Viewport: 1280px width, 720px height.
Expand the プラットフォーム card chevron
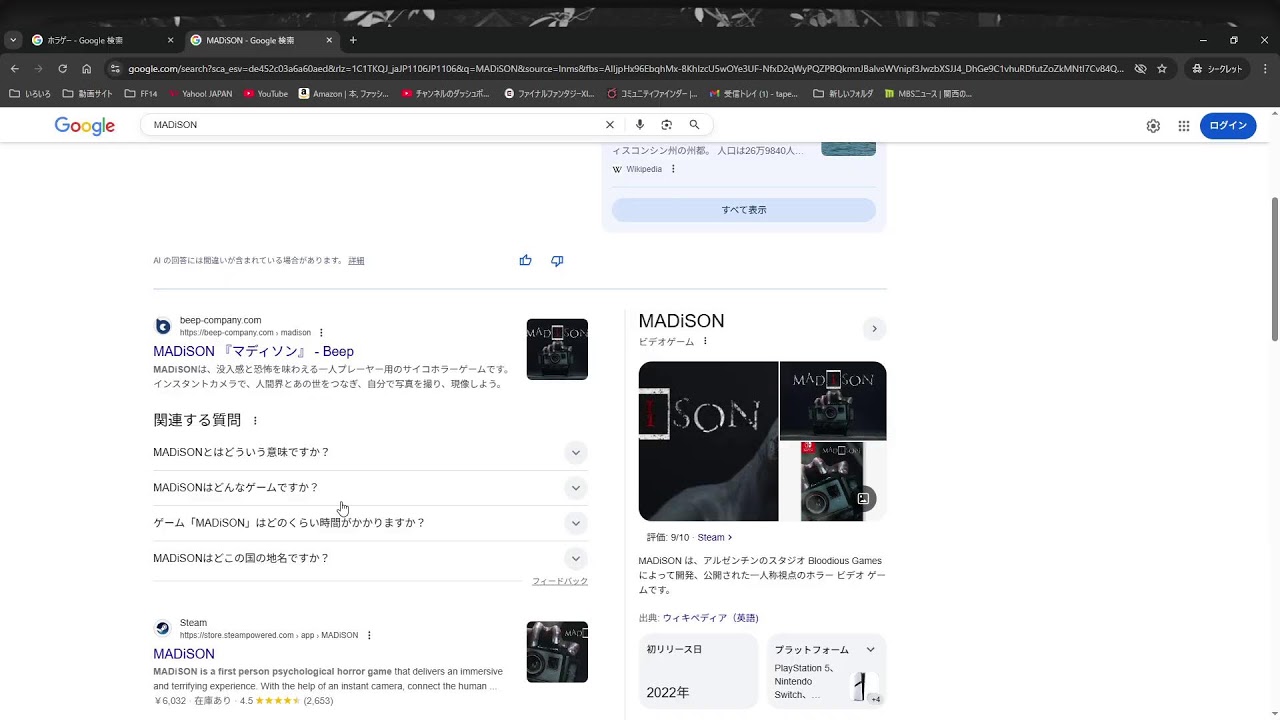(x=870, y=650)
